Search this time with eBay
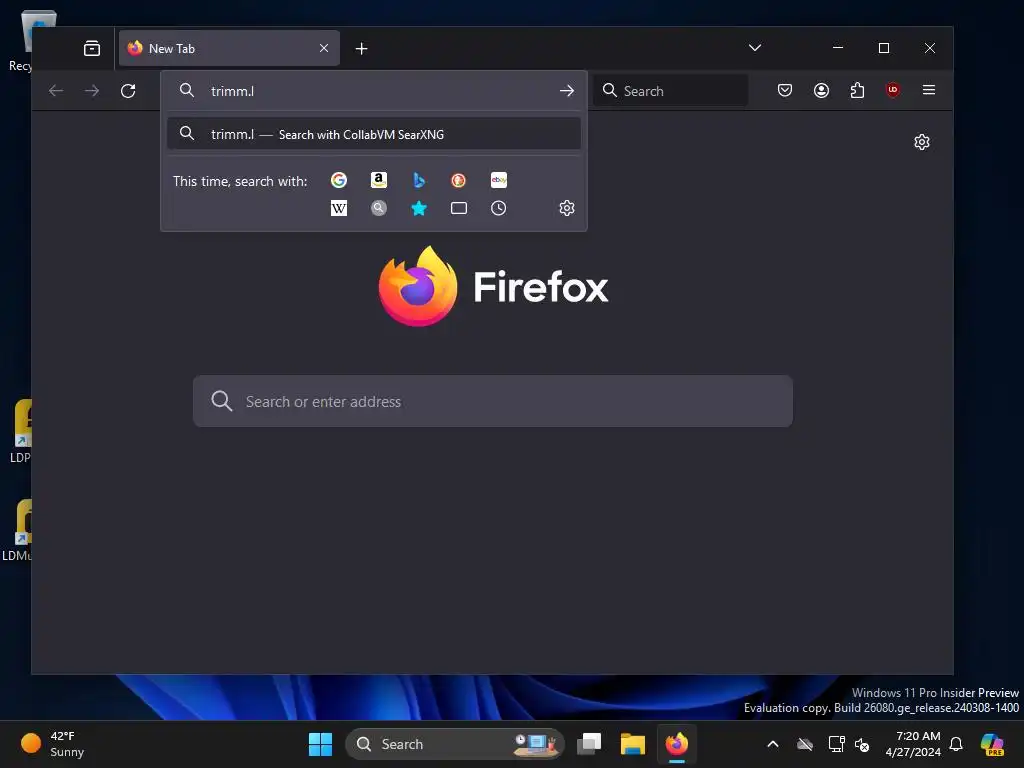The width and height of the screenshot is (1024, 768). click(x=499, y=180)
